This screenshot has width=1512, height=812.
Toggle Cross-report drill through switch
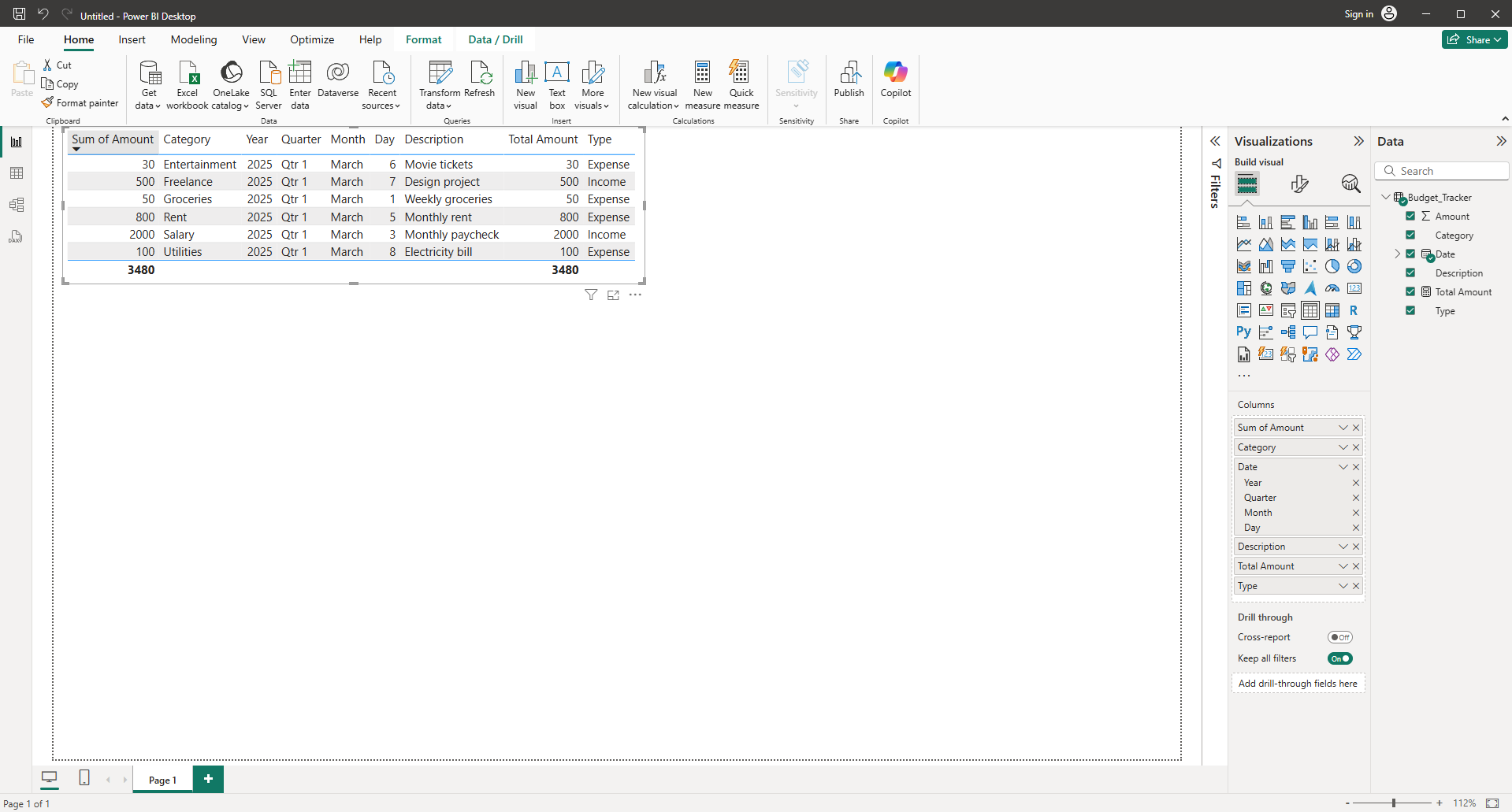tap(1339, 637)
